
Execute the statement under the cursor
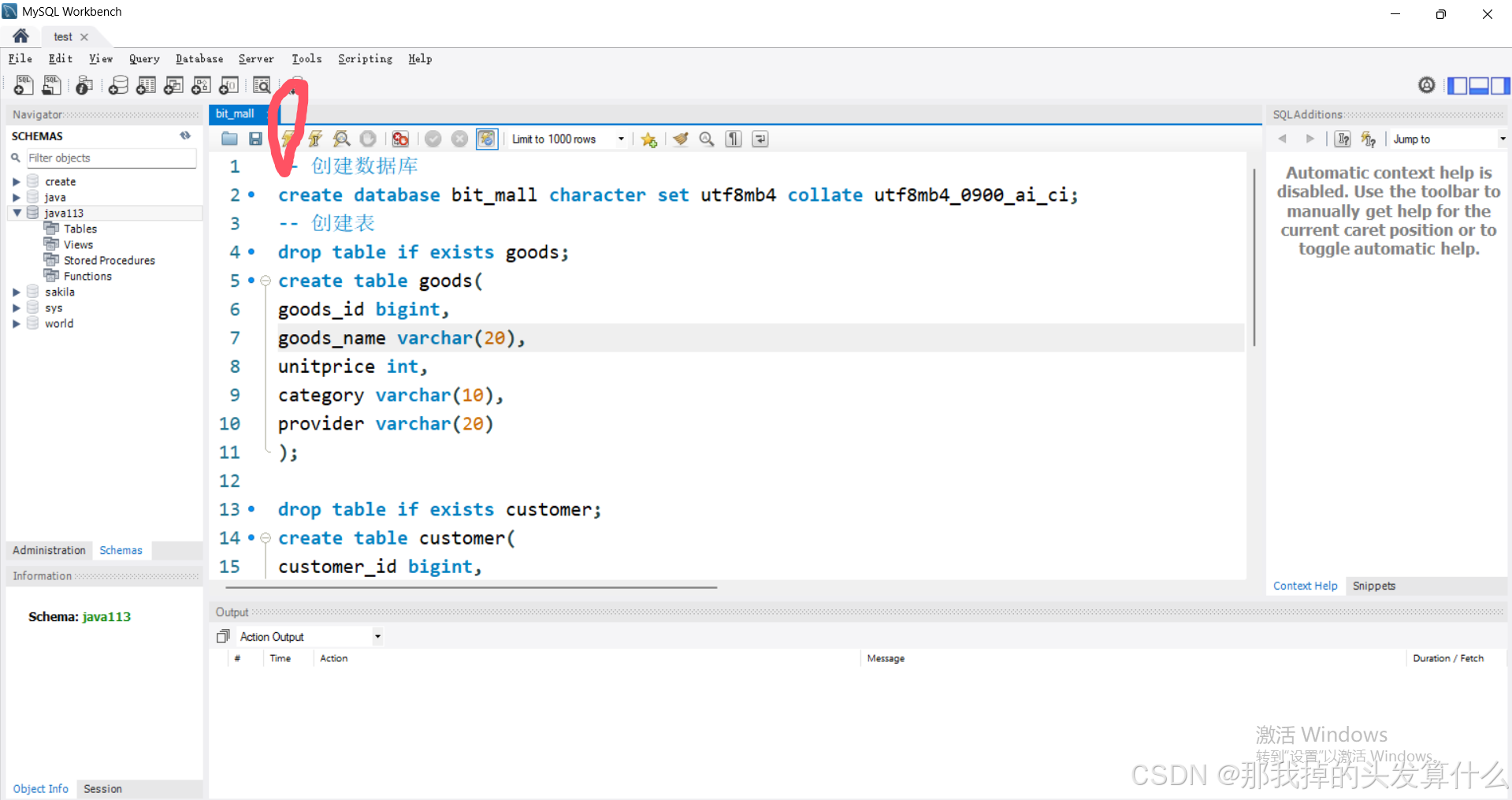[315, 139]
